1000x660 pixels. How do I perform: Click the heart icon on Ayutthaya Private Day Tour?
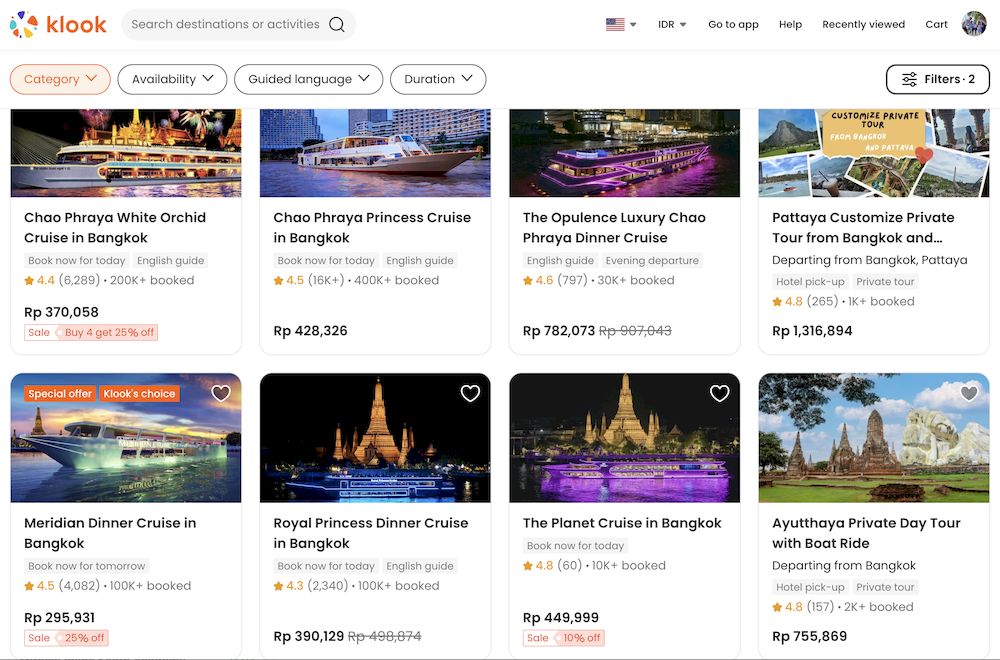pos(967,394)
